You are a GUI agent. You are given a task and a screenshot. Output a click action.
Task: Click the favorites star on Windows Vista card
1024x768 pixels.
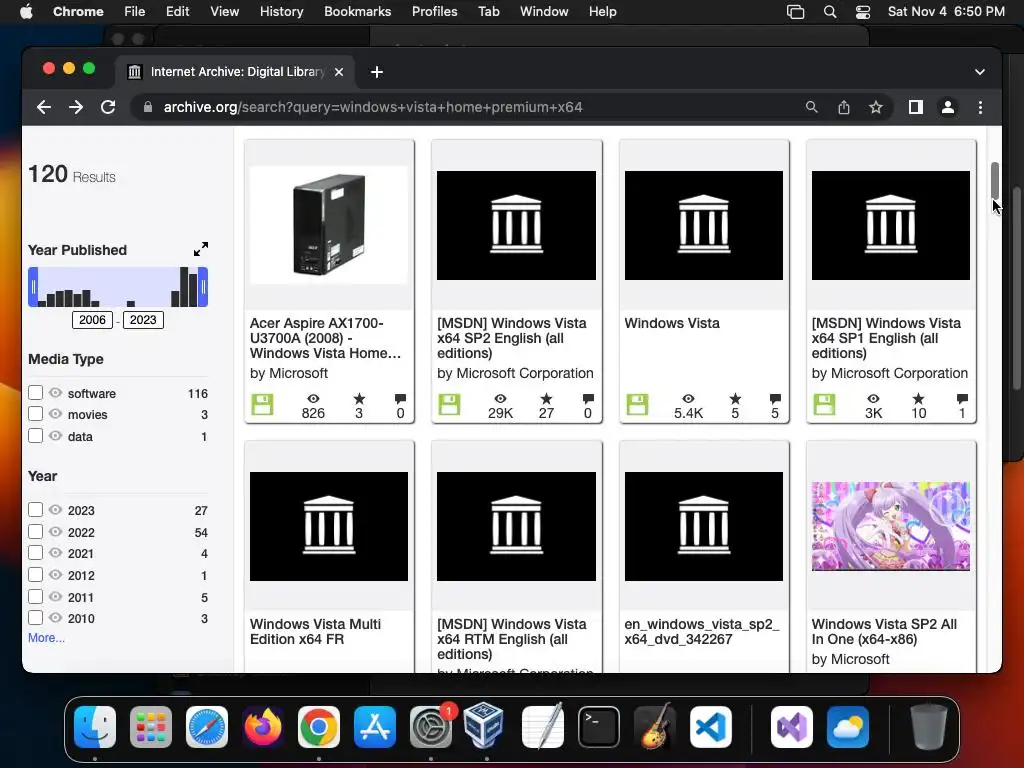point(735,398)
